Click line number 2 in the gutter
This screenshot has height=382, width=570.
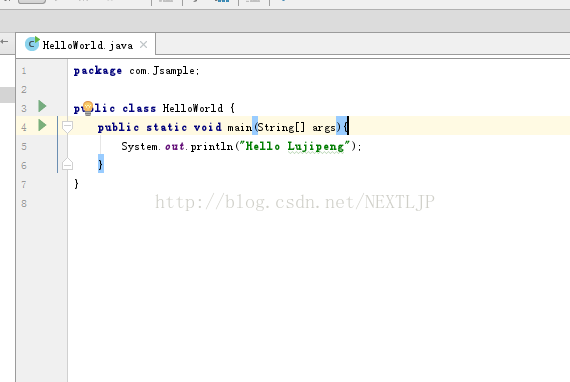(x=24, y=89)
